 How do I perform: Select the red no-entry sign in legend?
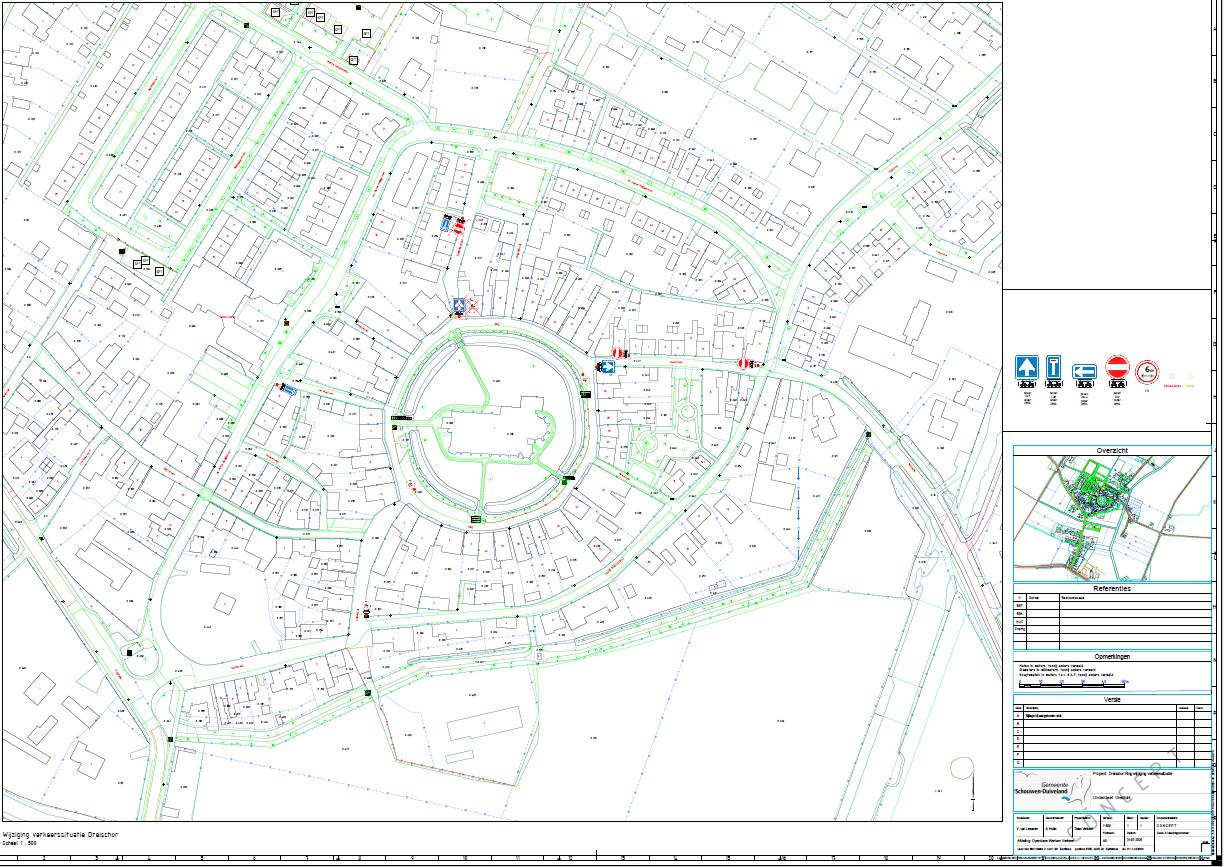pyautogui.click(x=1117, y=368)
